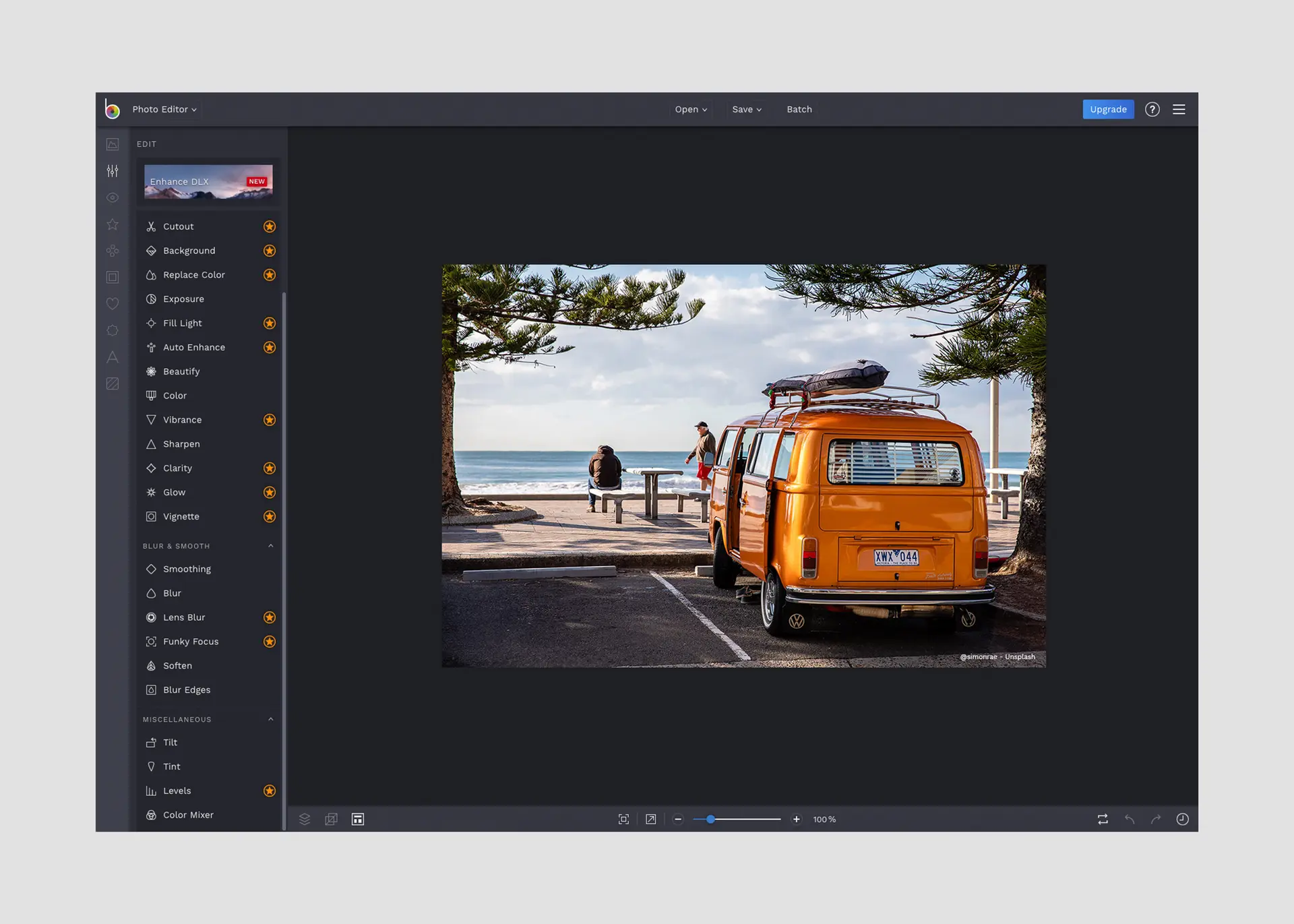Image resolution: width=1294 pixels, height=924 pixels.
Task: Click the zoom slider handle
Action: click(710, 819)
